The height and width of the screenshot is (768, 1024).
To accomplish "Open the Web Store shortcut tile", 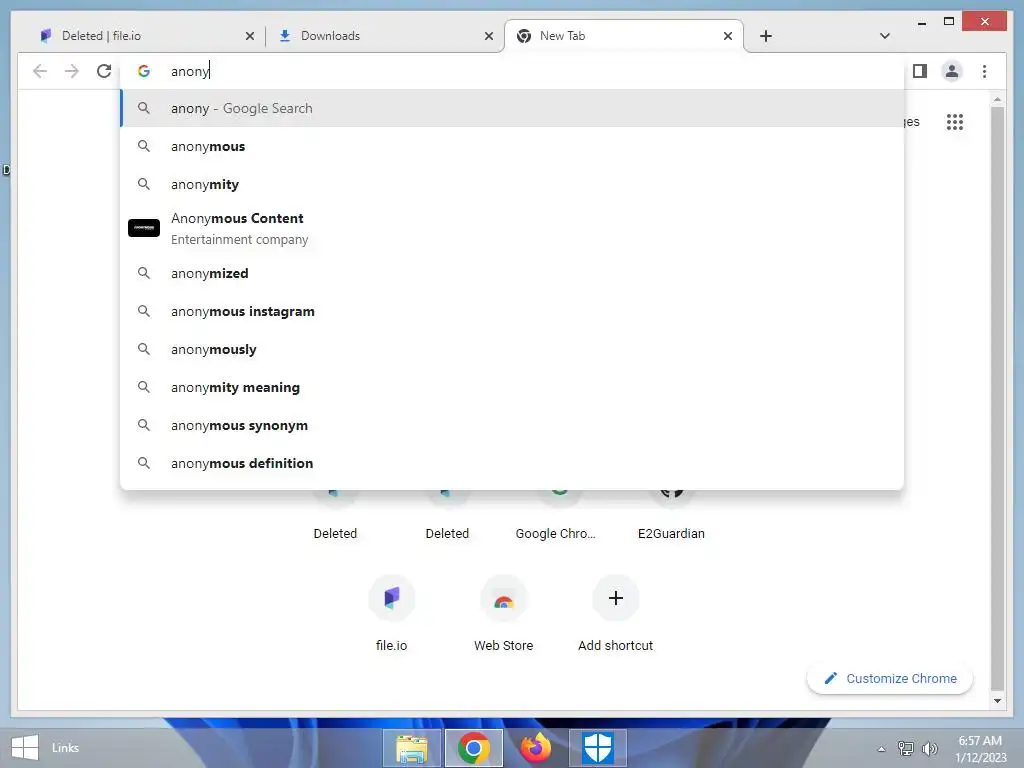I will click(504, 613).
